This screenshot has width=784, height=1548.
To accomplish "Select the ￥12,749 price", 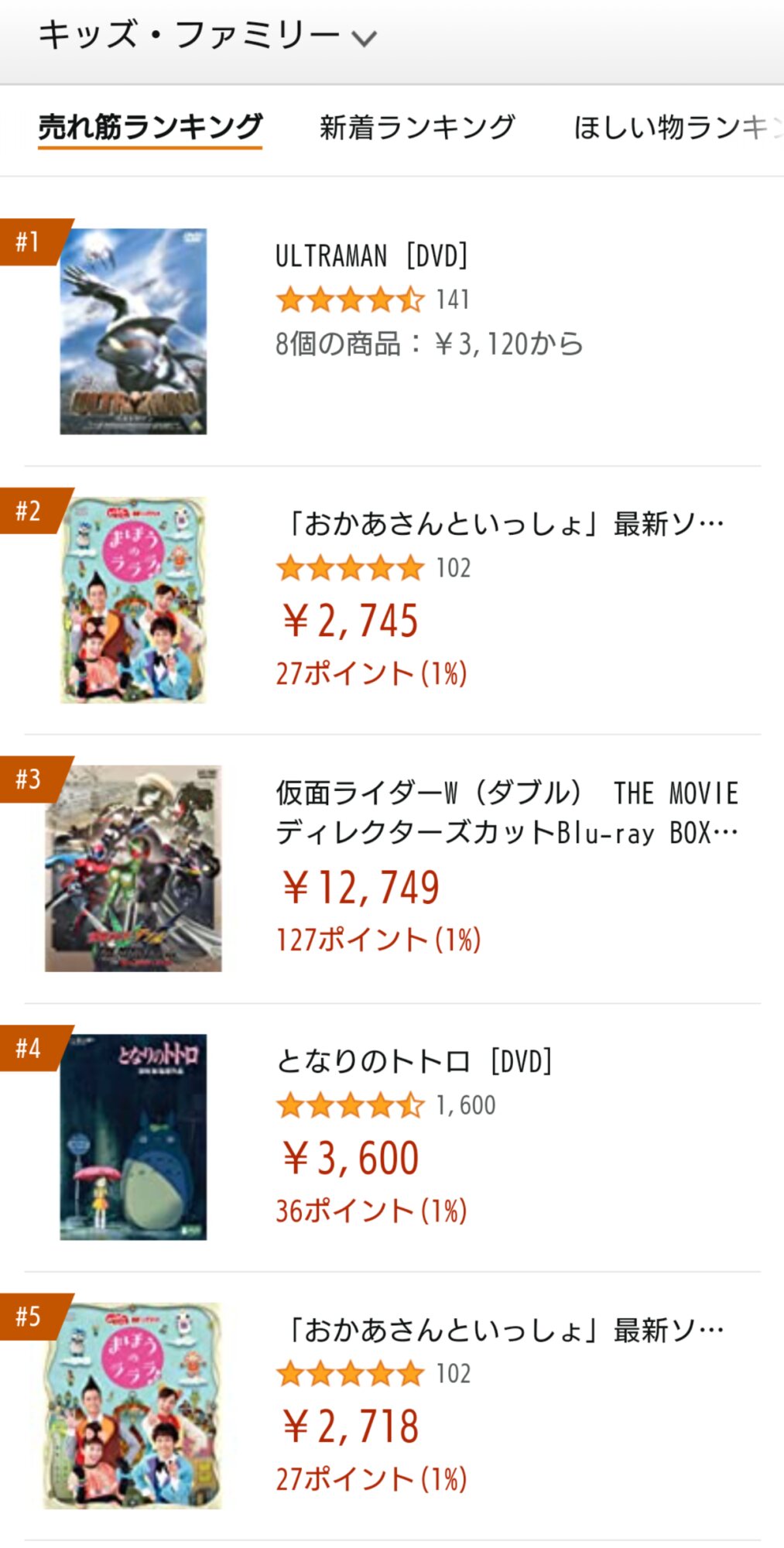I will click(x=361, y=888).
